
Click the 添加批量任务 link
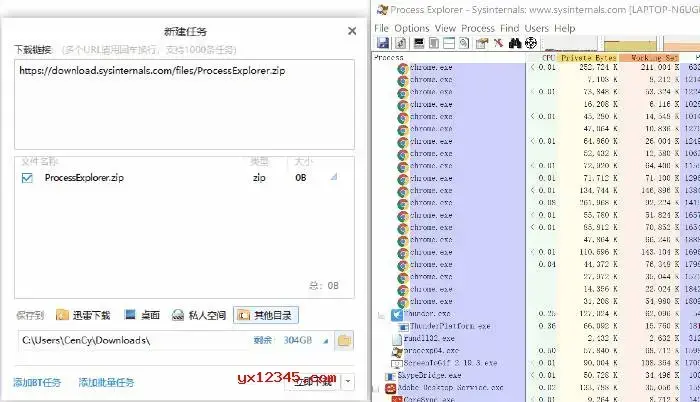[x=106, y=382]
